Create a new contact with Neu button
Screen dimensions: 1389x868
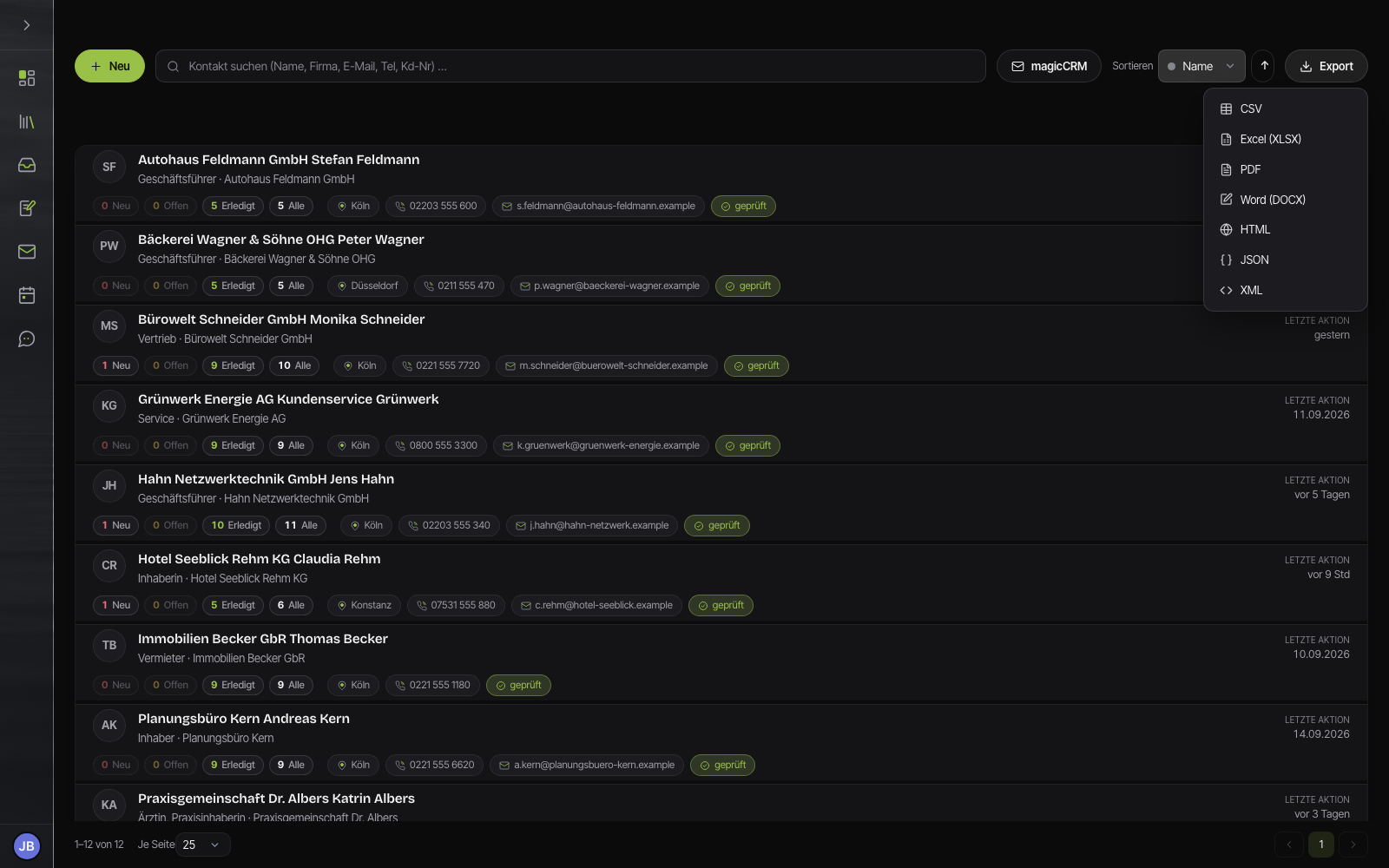[109, 66]
